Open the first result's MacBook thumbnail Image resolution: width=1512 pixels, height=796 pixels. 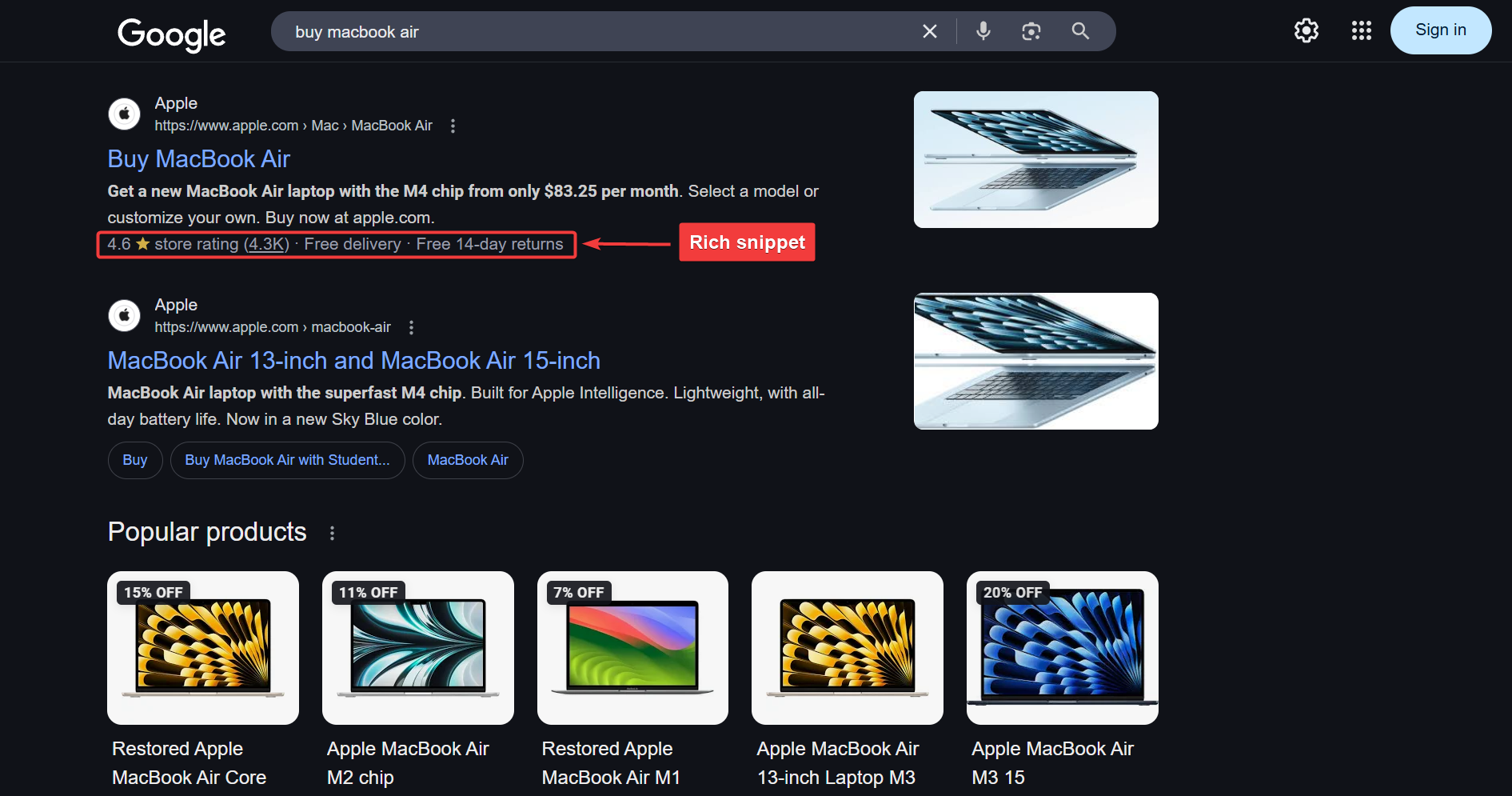(x=1036, y=159)
